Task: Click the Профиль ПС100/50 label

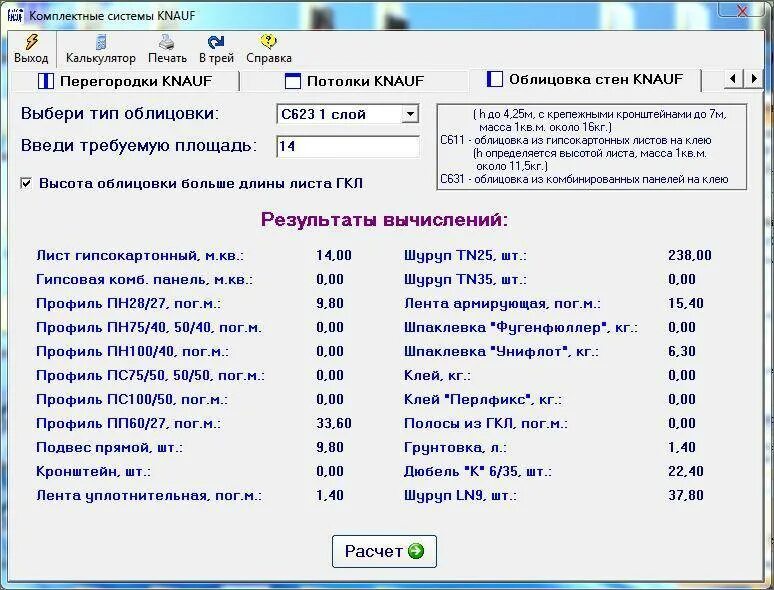Action: 132,399
